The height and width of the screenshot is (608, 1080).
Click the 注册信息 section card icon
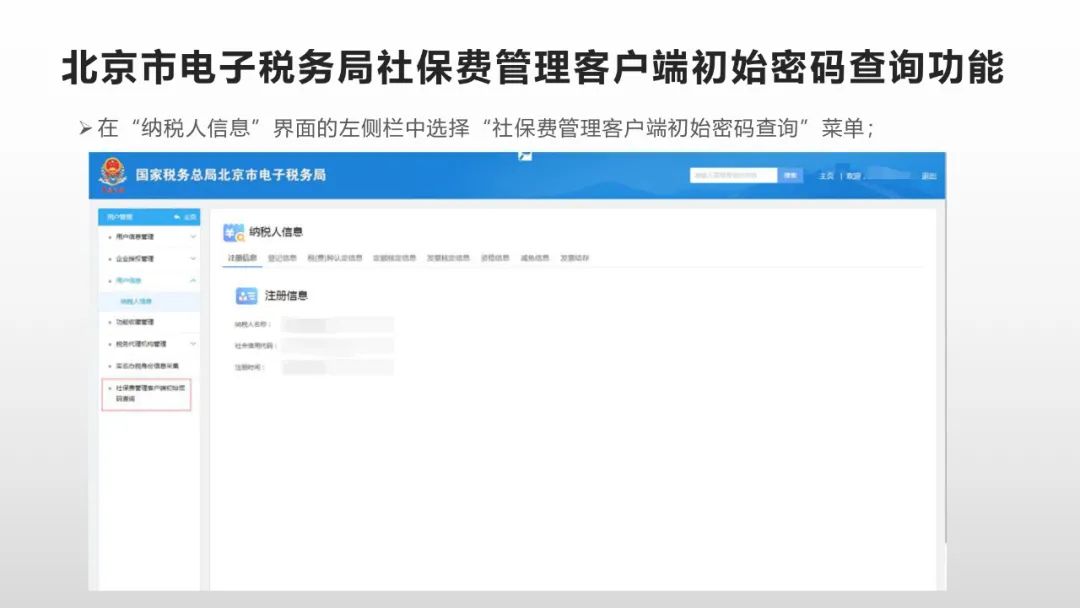(247, 296)
